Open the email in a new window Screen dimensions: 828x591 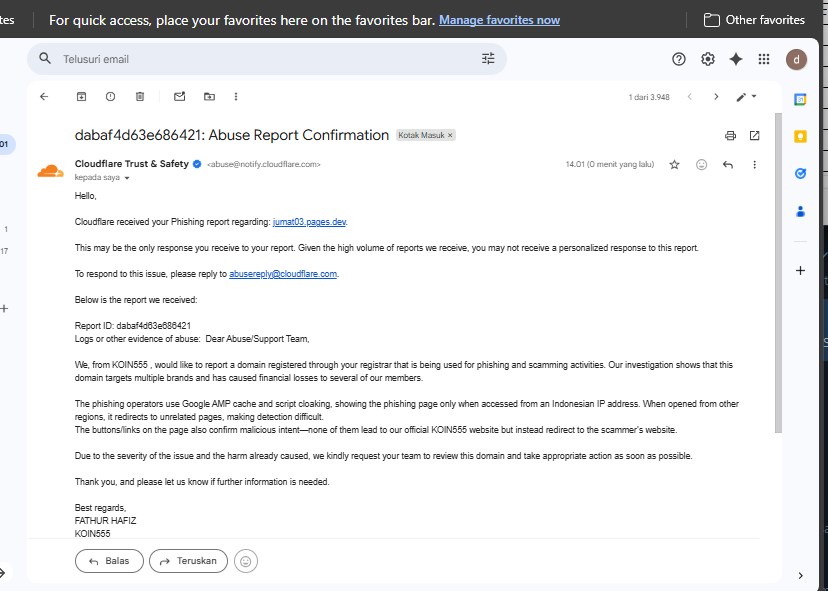755,136
